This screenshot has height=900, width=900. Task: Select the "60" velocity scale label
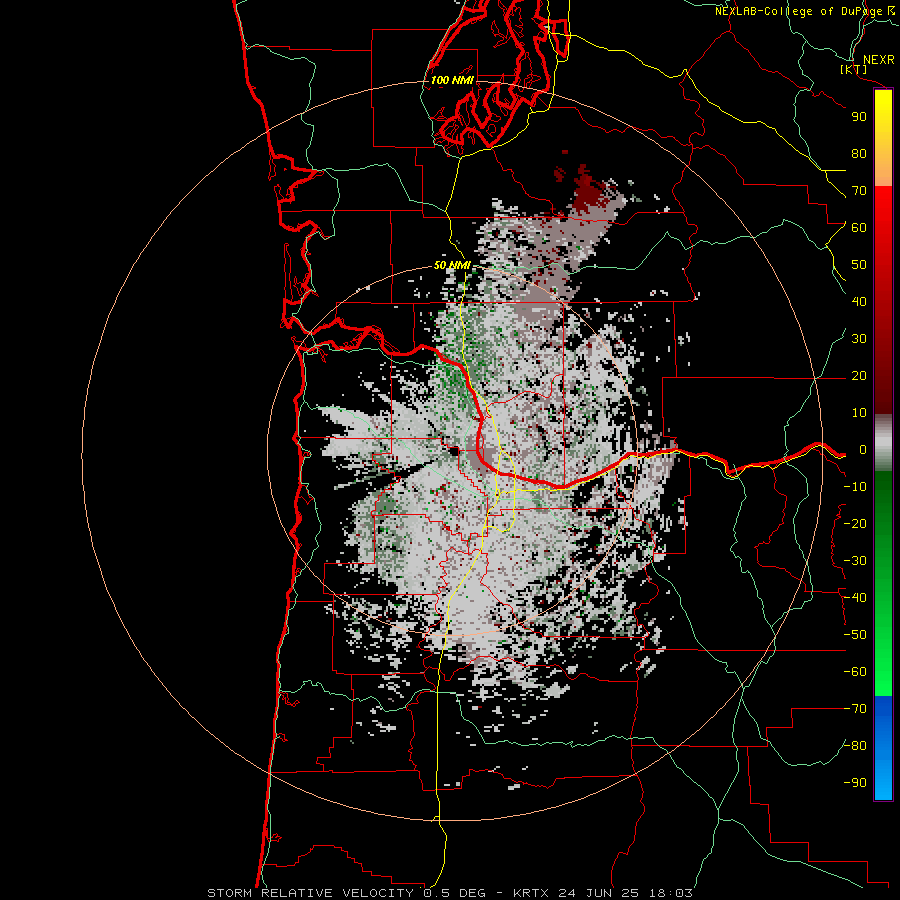tap(859, 228)
